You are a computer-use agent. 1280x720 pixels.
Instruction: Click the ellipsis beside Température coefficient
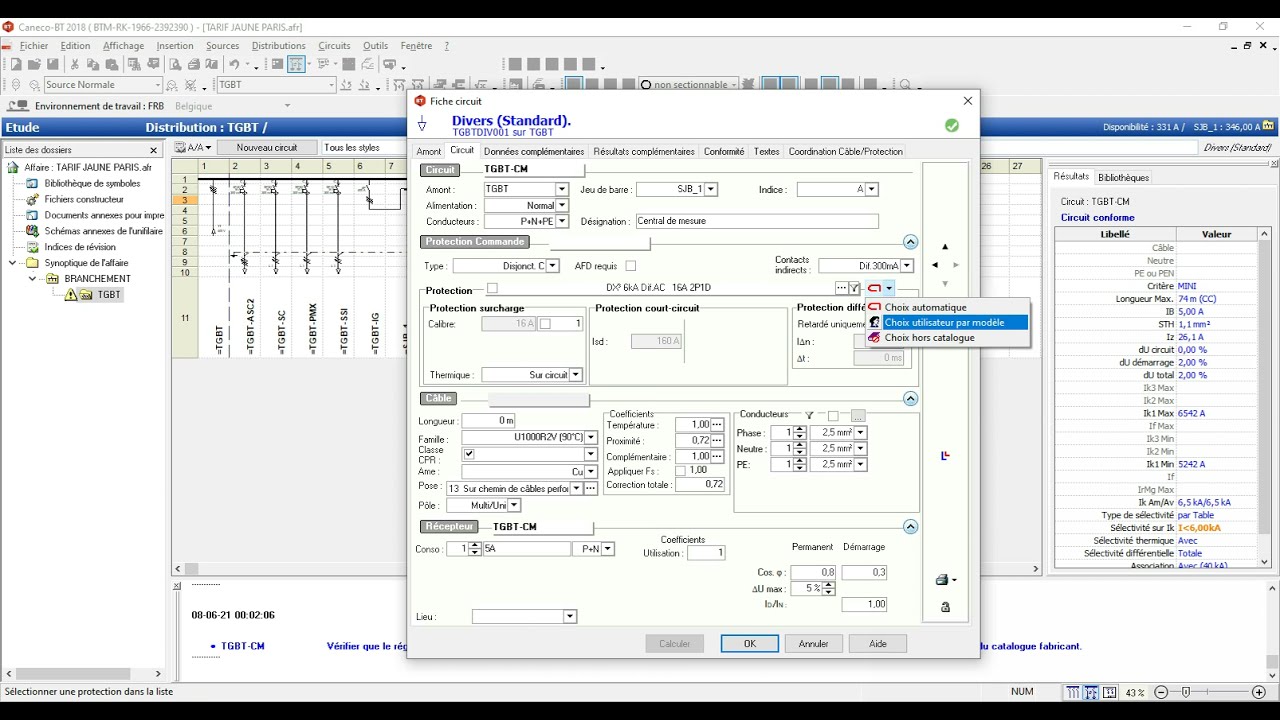pos(717,425)
